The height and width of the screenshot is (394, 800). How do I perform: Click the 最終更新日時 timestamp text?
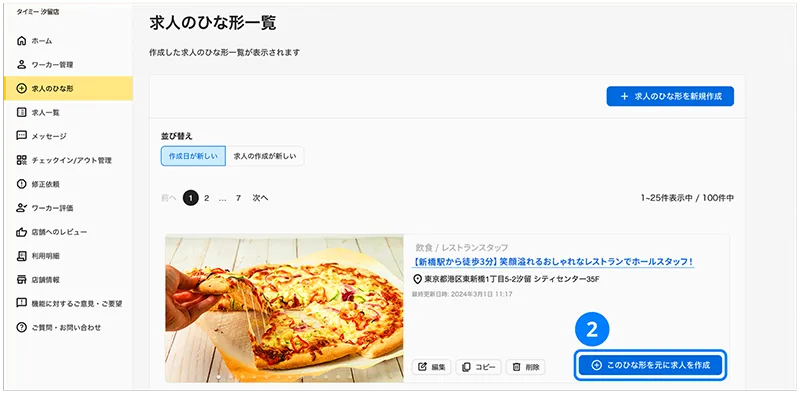(462, 294)
